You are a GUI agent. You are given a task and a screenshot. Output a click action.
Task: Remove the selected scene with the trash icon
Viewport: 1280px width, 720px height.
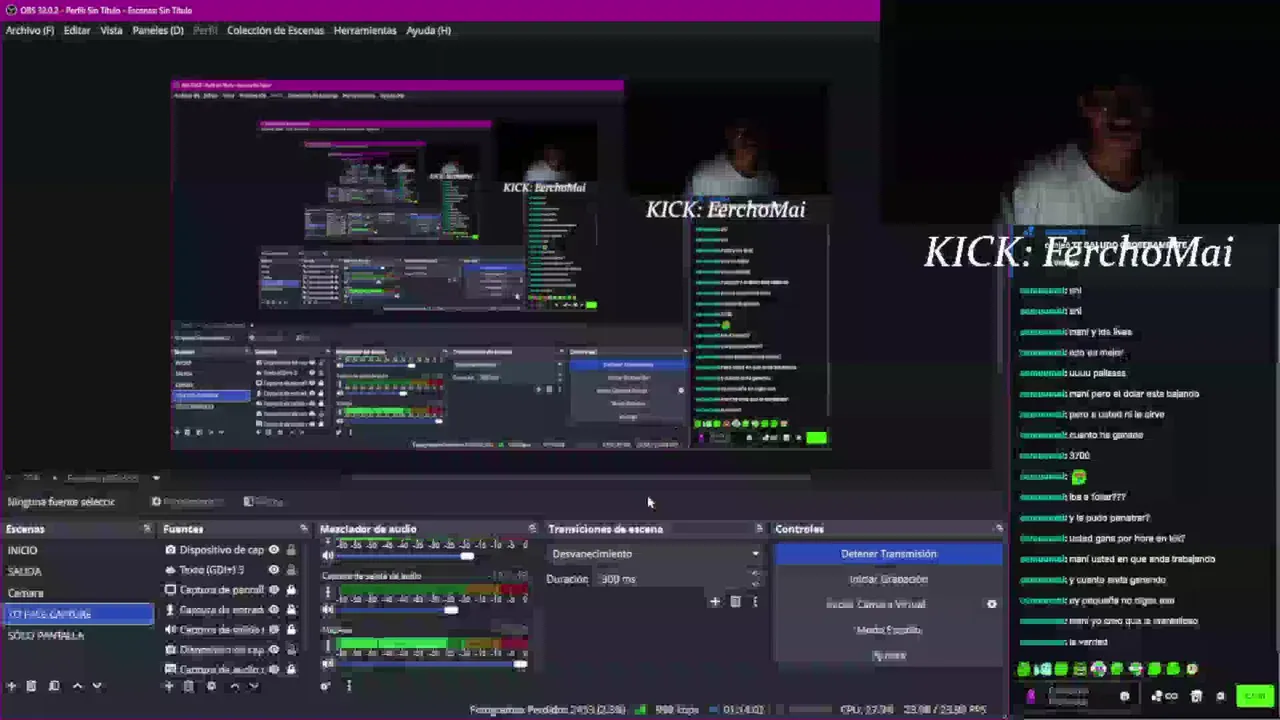(31, 686)
